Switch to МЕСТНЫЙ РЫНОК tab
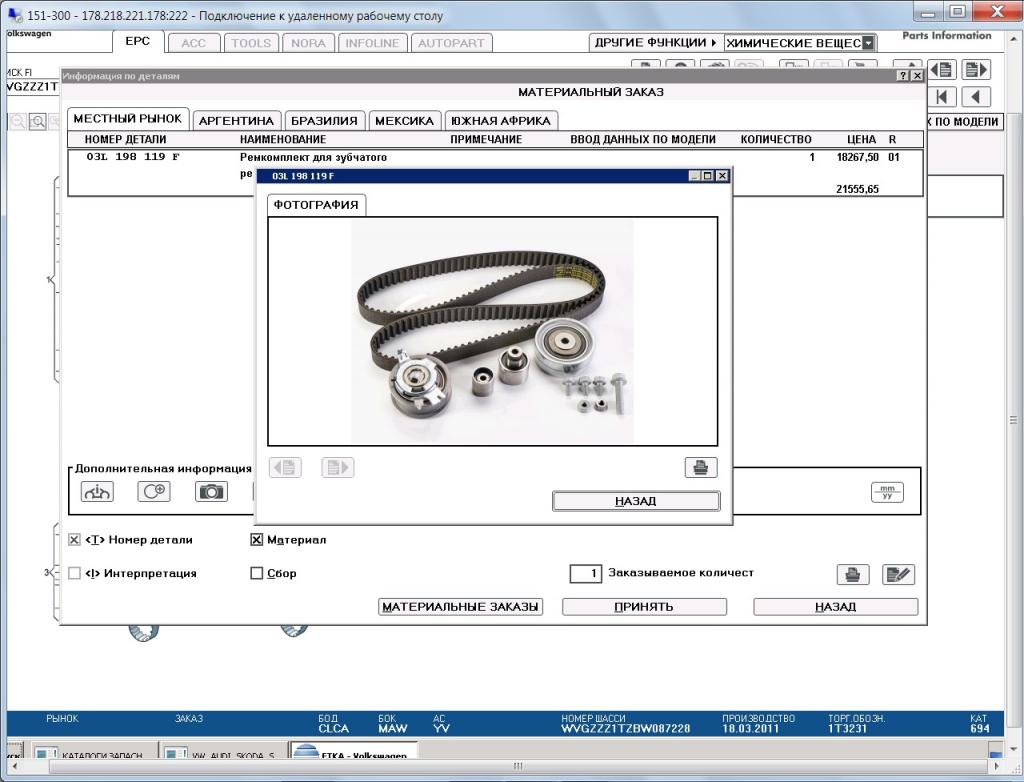 127,119
